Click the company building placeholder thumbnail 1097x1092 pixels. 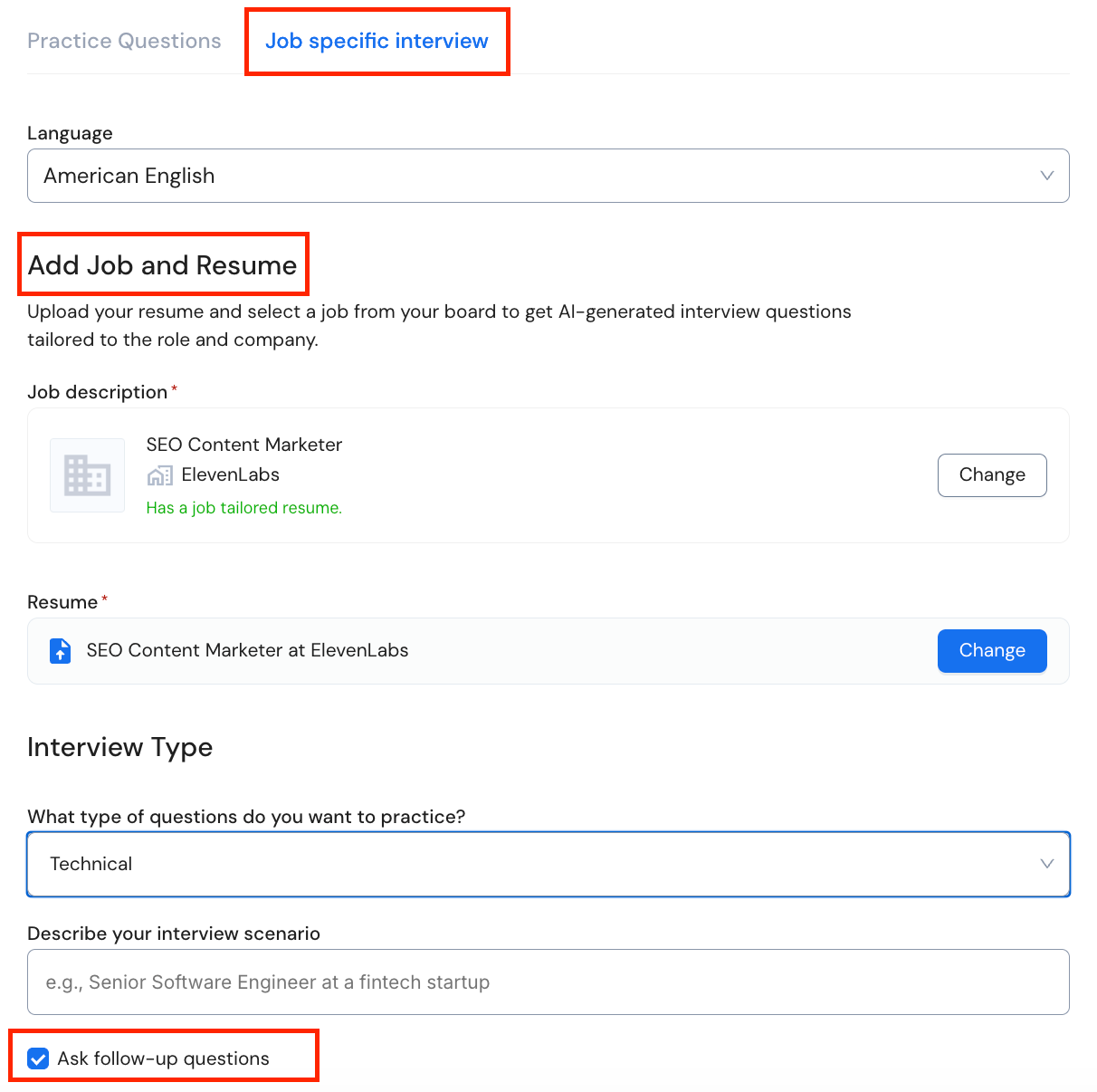coord(87,474)
